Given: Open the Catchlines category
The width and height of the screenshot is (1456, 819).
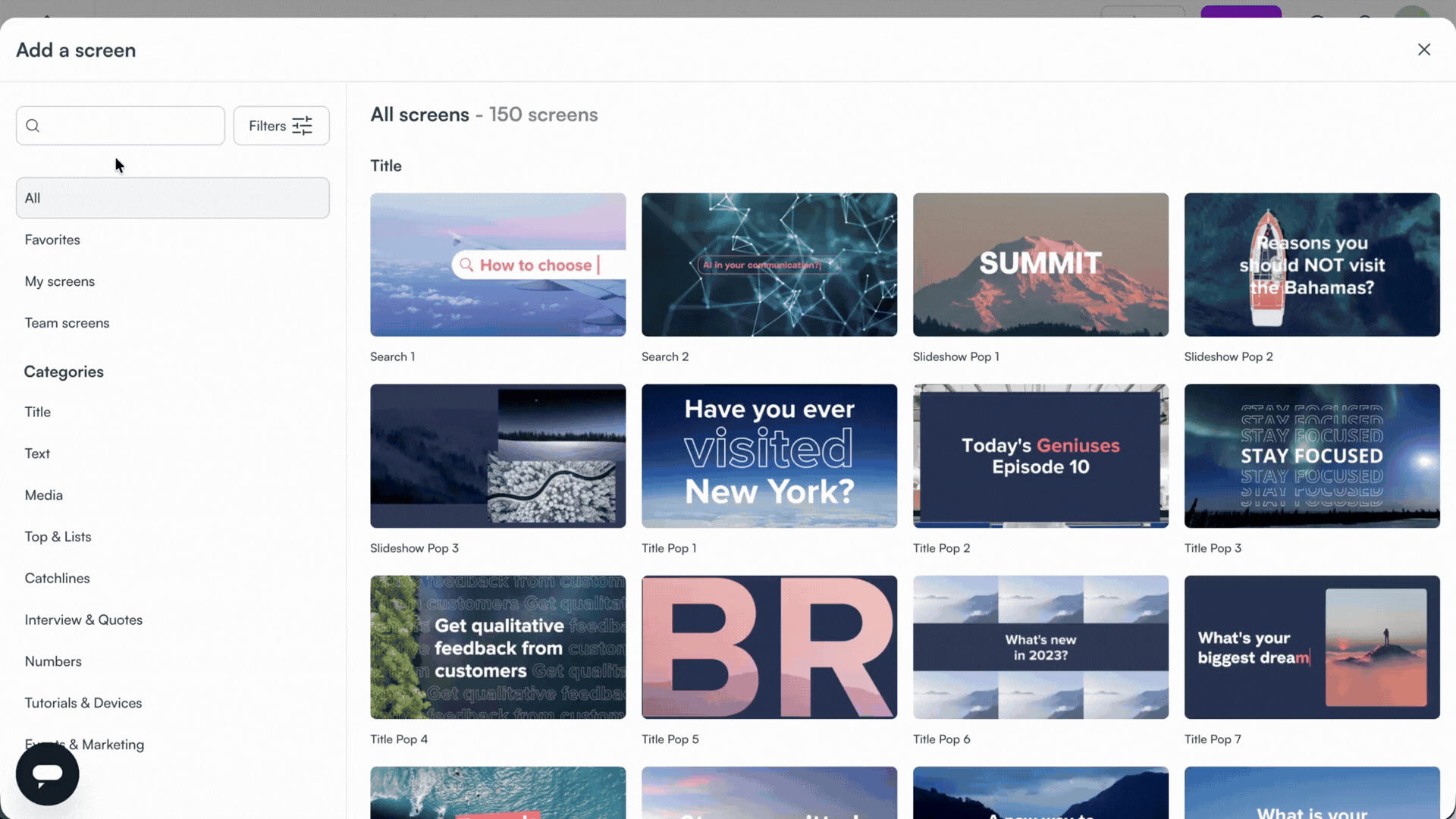Looking at the screenshot, I should click(56, 578).
